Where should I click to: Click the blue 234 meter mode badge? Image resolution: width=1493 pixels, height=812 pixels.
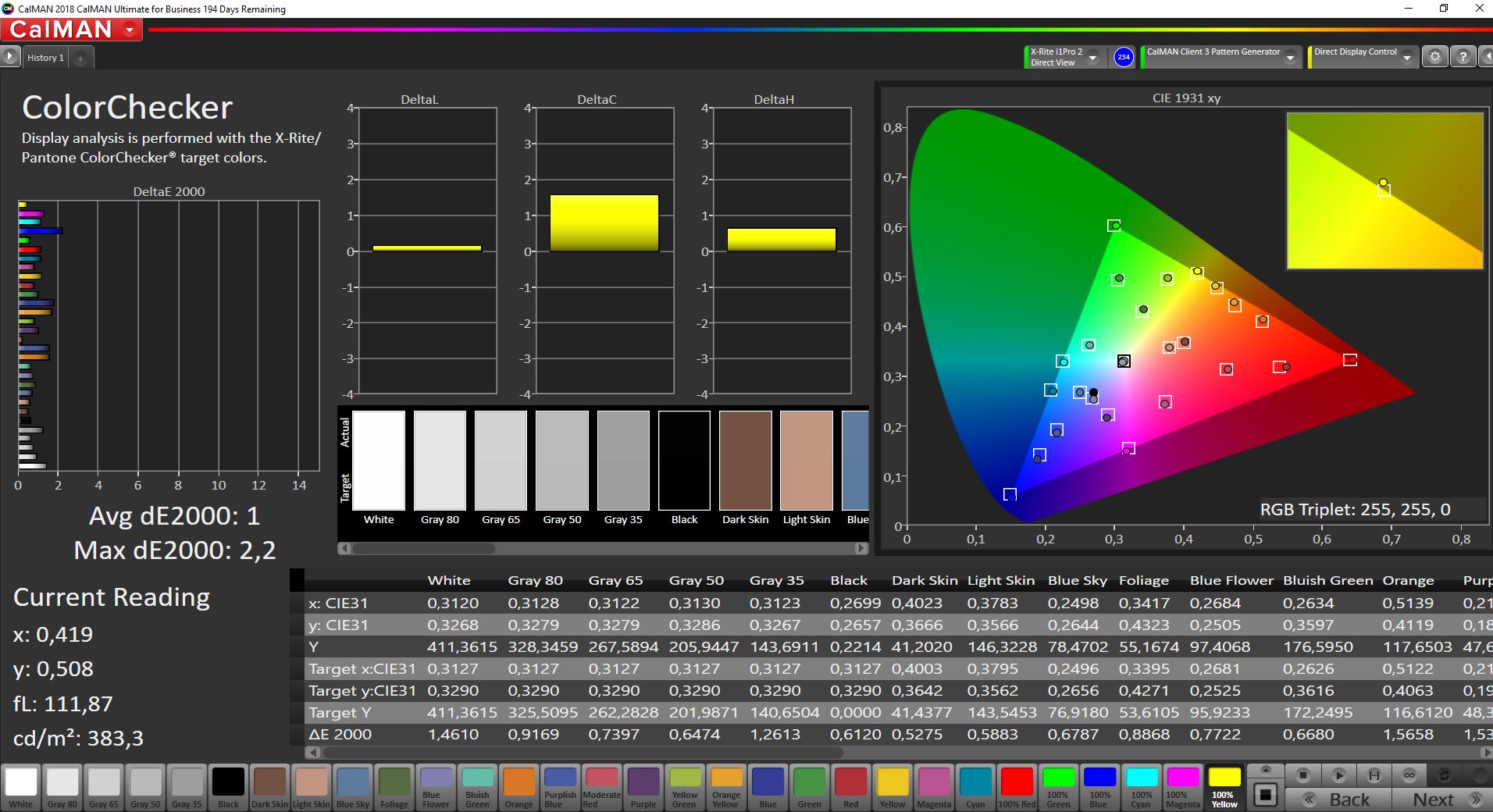[x=1123, y=57]
